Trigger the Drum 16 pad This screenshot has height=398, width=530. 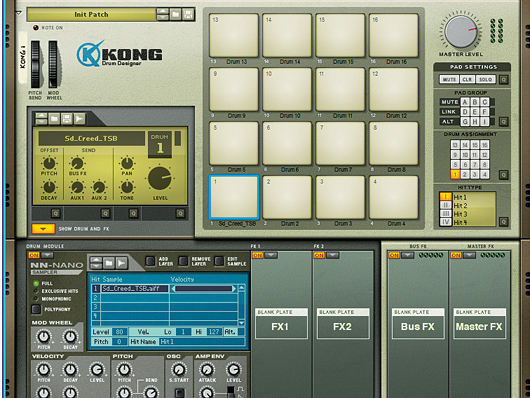[x=393, y=36]
